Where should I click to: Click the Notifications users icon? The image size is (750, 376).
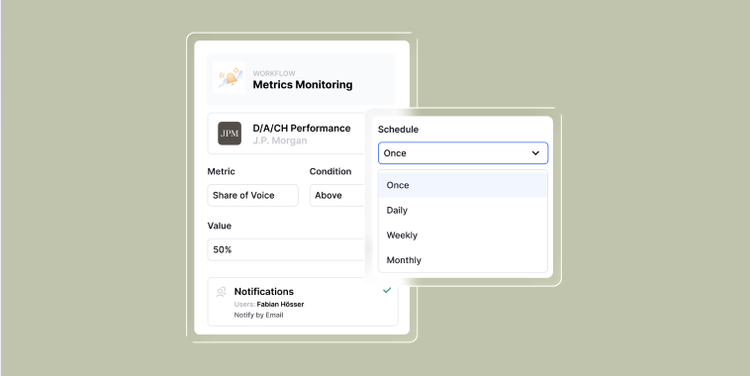point(221,292)
